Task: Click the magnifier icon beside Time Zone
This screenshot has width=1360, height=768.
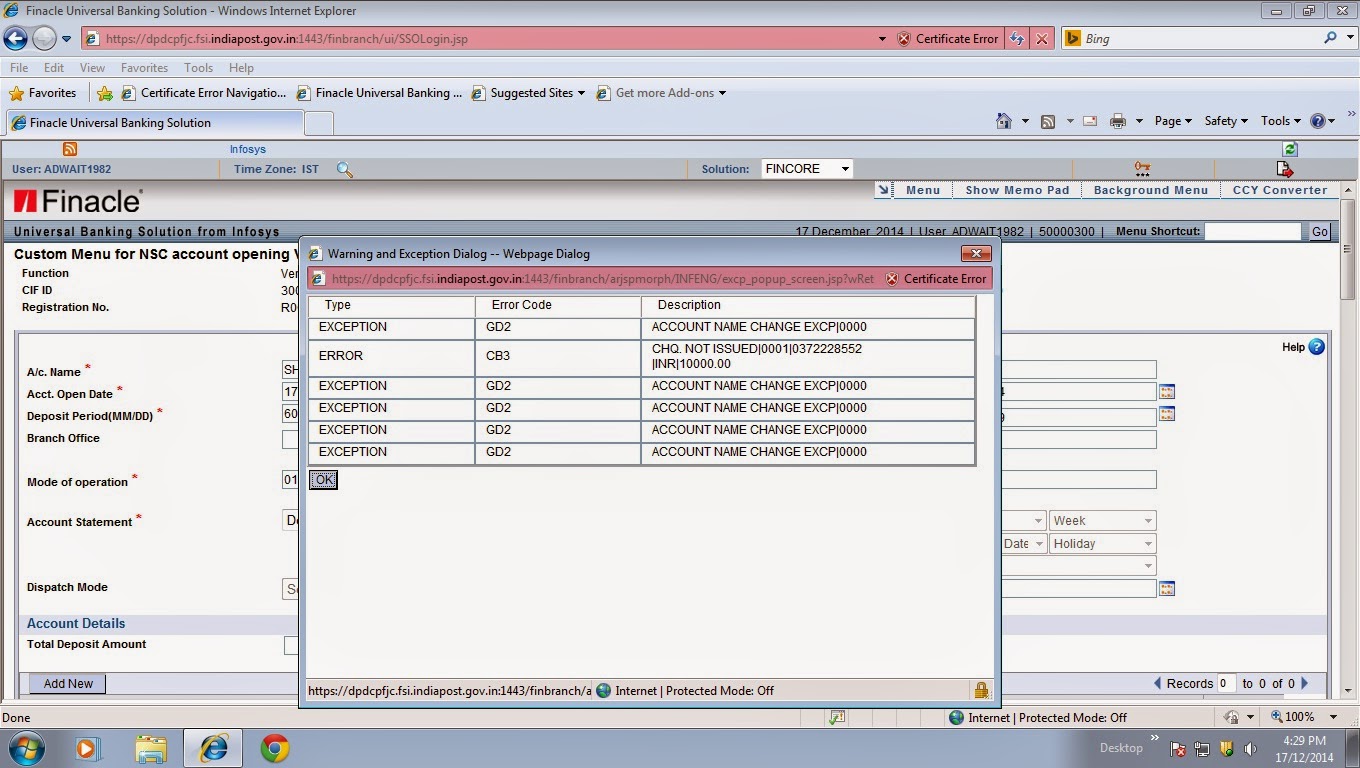Action: click(345, 169)
